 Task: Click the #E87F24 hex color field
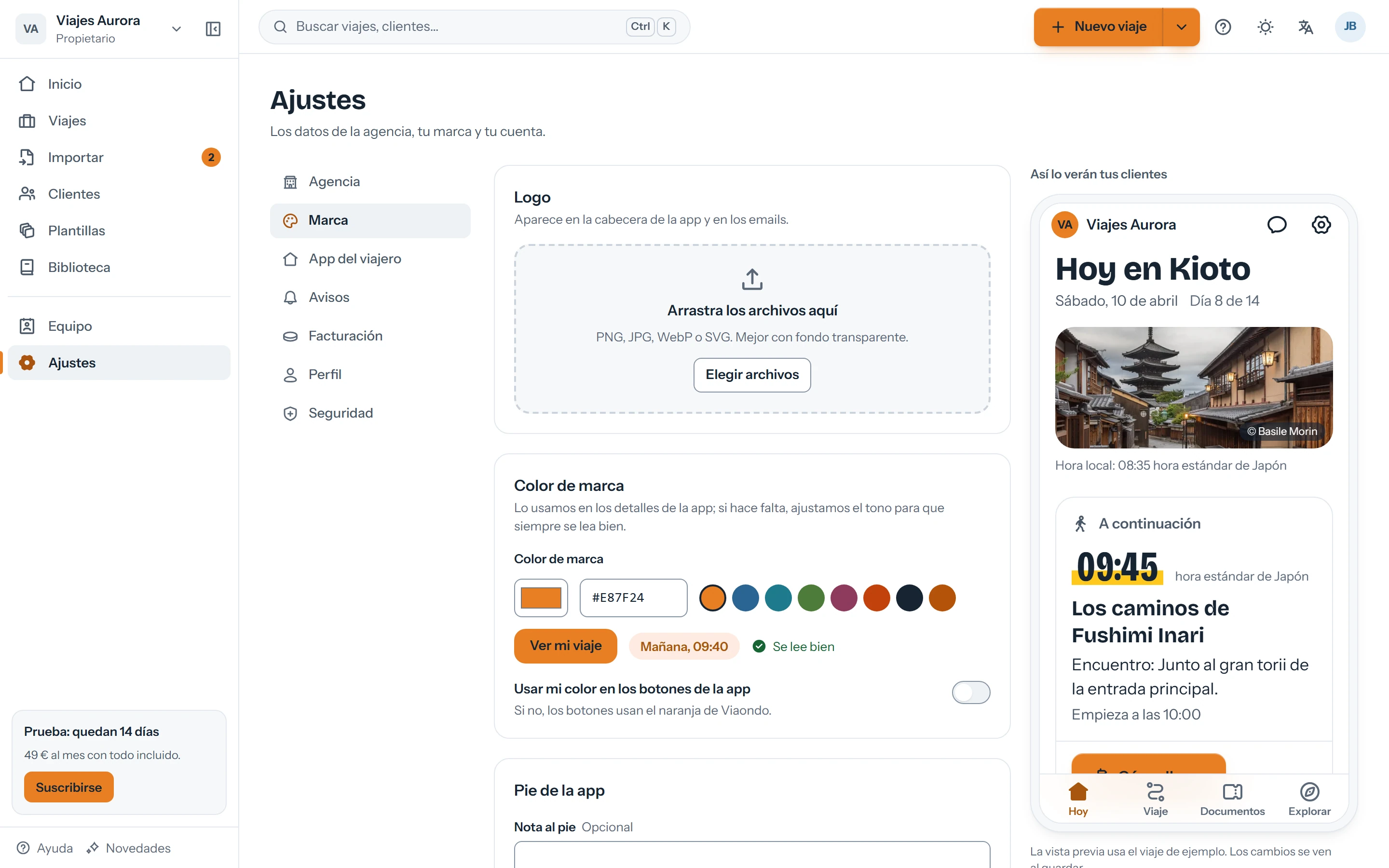pos(633,597)
